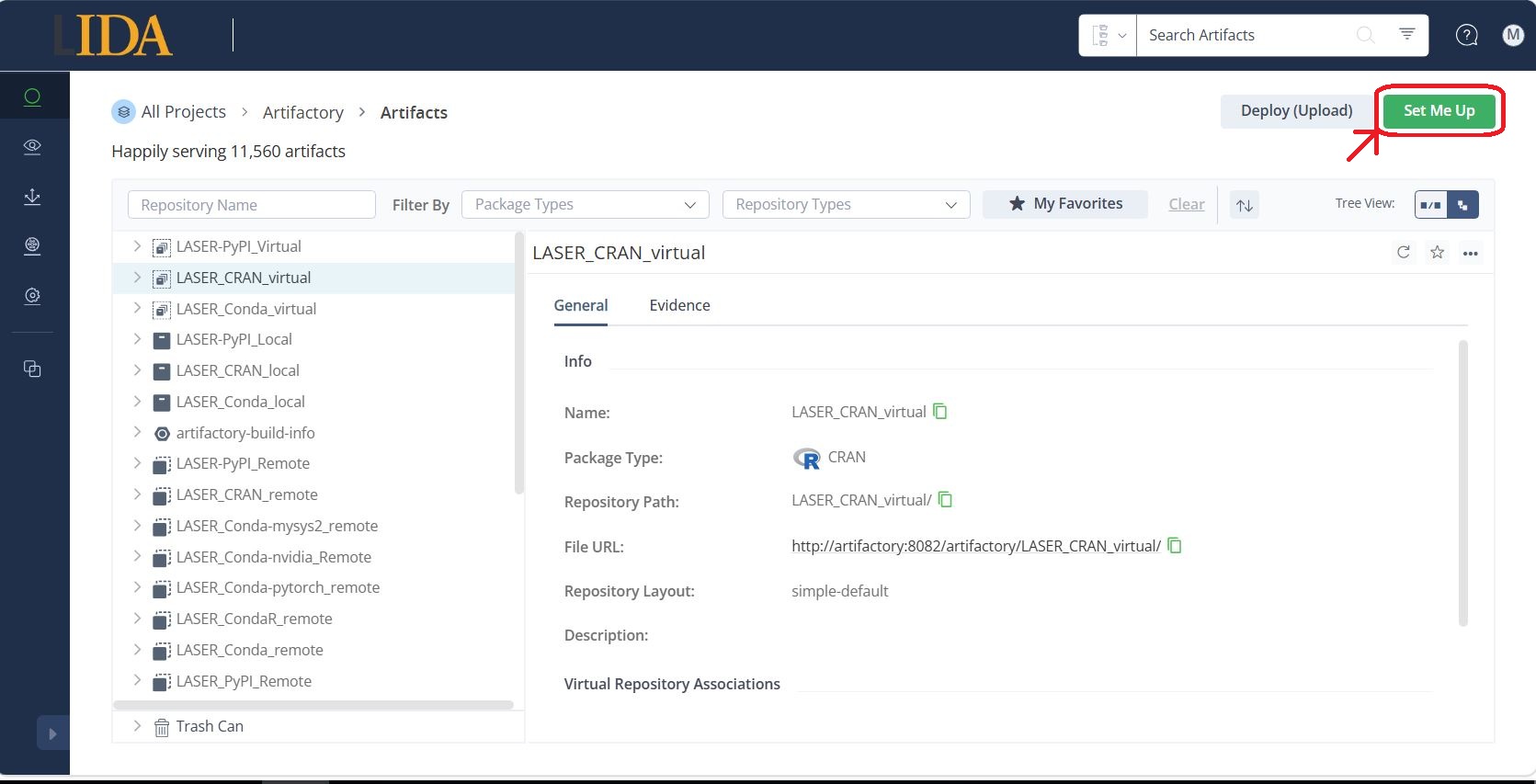Screen dimensions: 1536x784
Task: Copy the Repository Path value
Action: coord(945,499)
